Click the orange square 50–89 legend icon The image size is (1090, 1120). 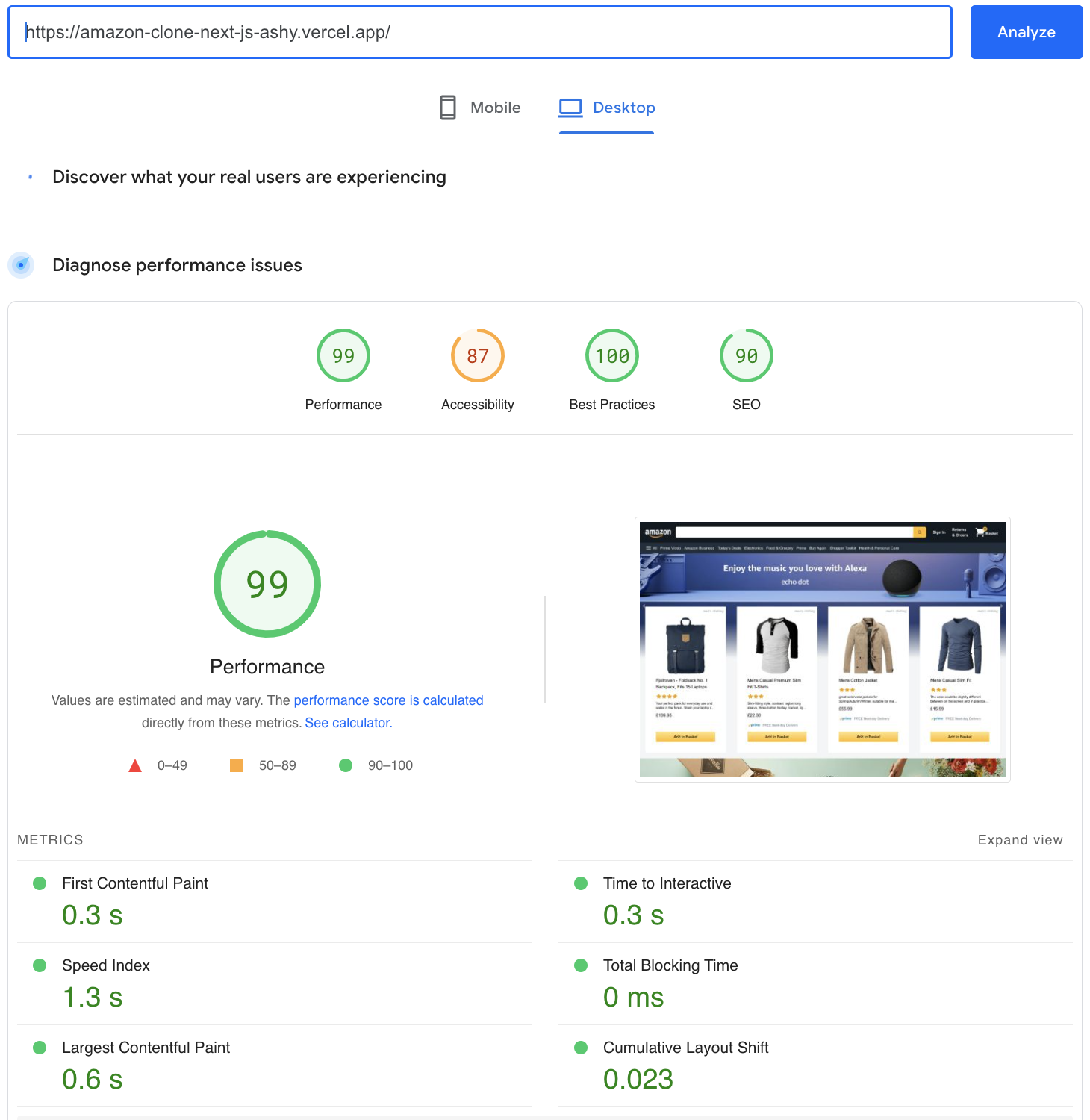[x=237, y=765]
